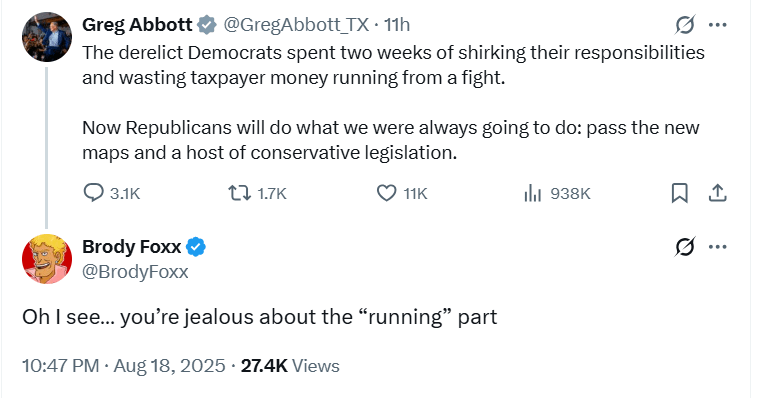Open Greg Abbott's profile picture
The width and height of the screenshot is (760, 398).
coord(47,37)
